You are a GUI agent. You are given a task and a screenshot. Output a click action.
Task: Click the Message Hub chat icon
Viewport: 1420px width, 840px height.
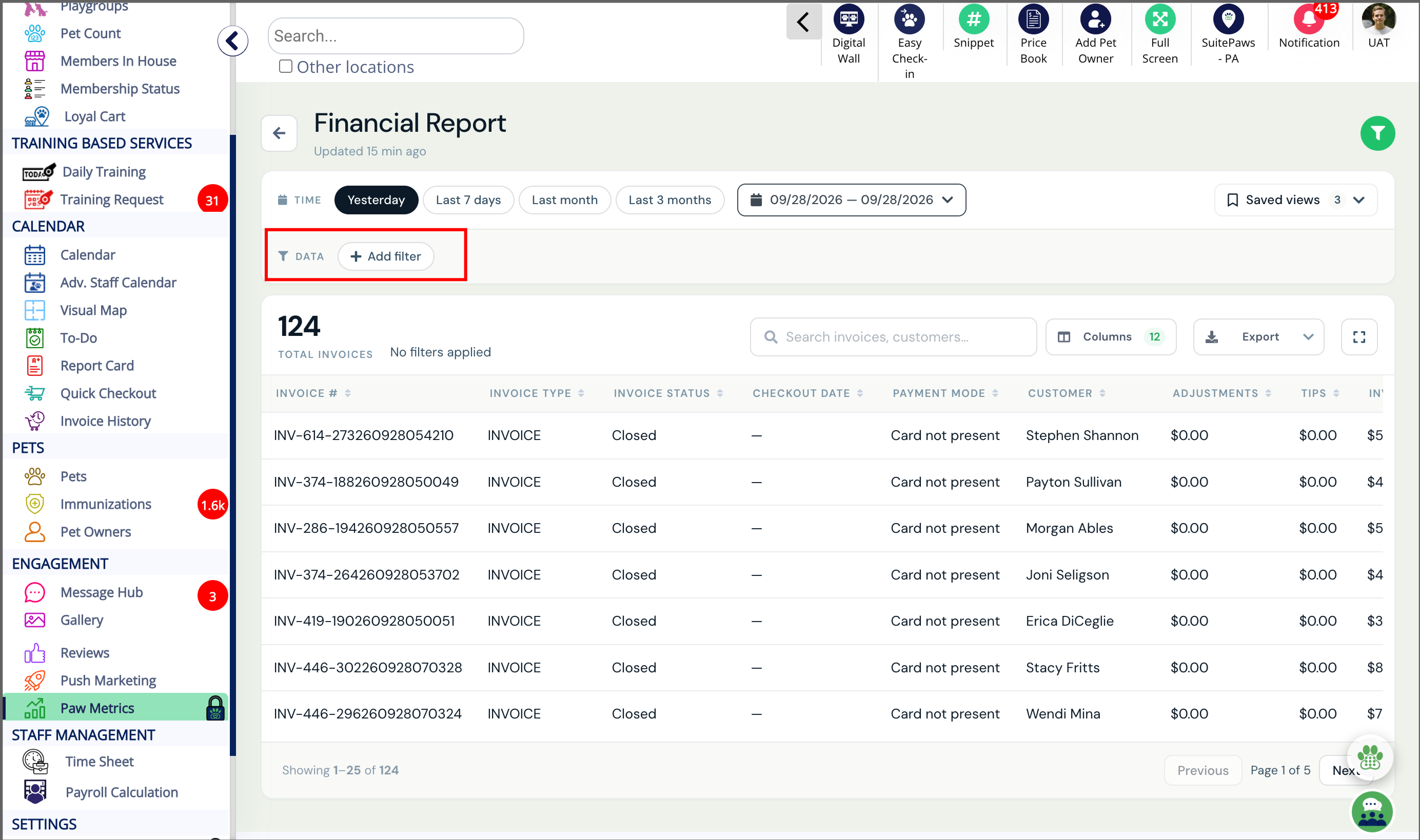[34, 593]
